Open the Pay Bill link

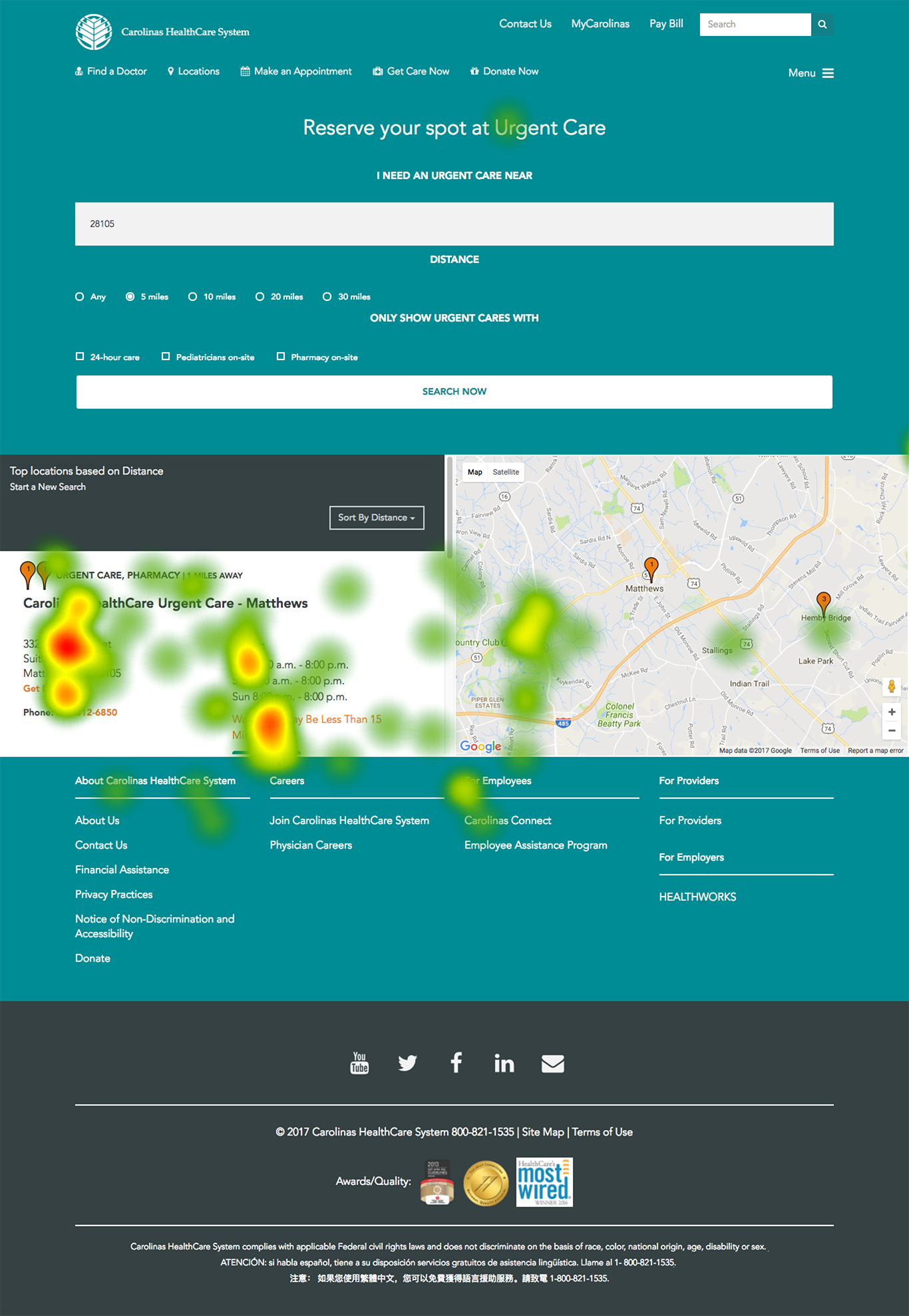click(666, 24)
